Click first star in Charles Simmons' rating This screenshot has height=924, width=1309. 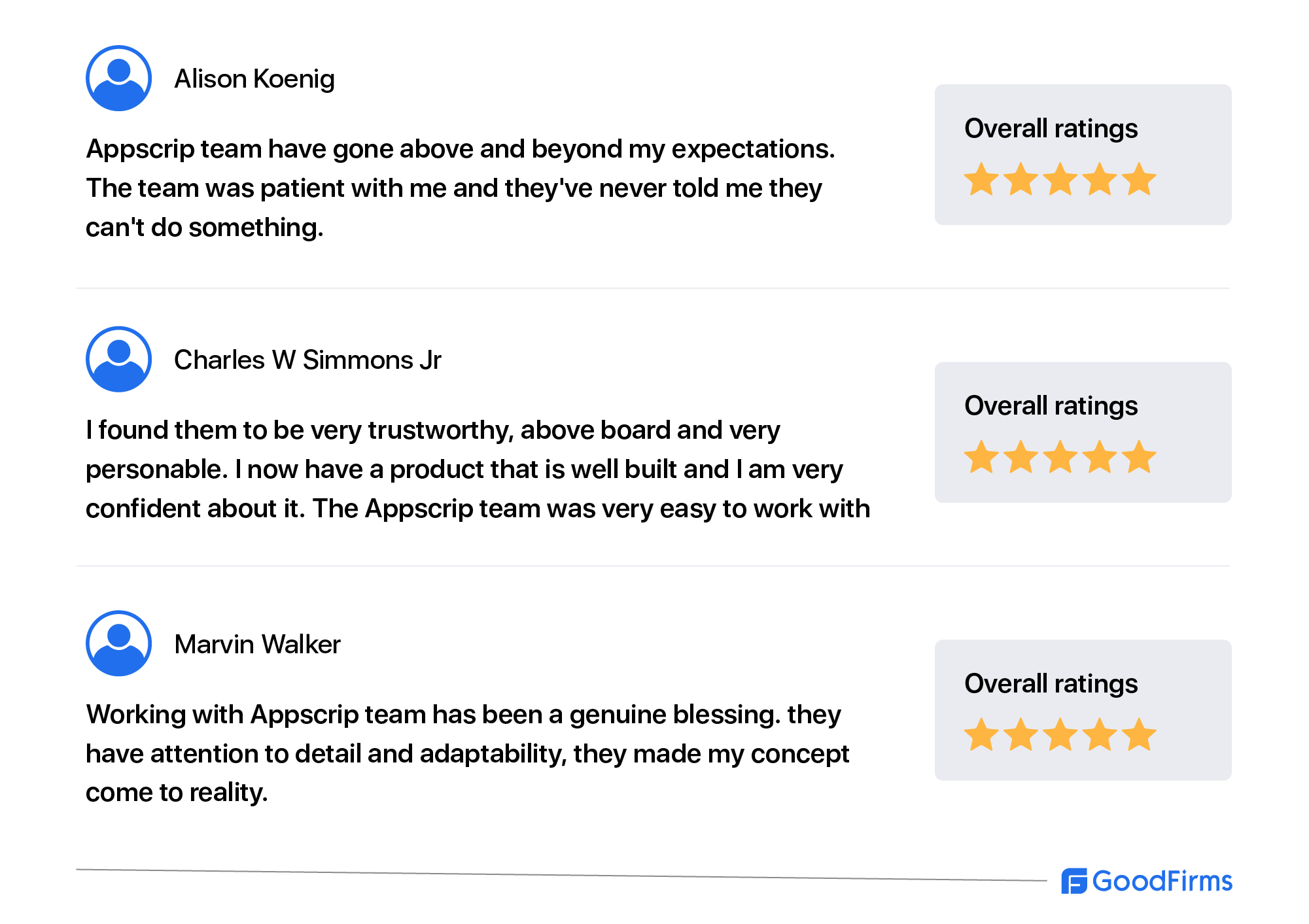[x=981, y=456]
